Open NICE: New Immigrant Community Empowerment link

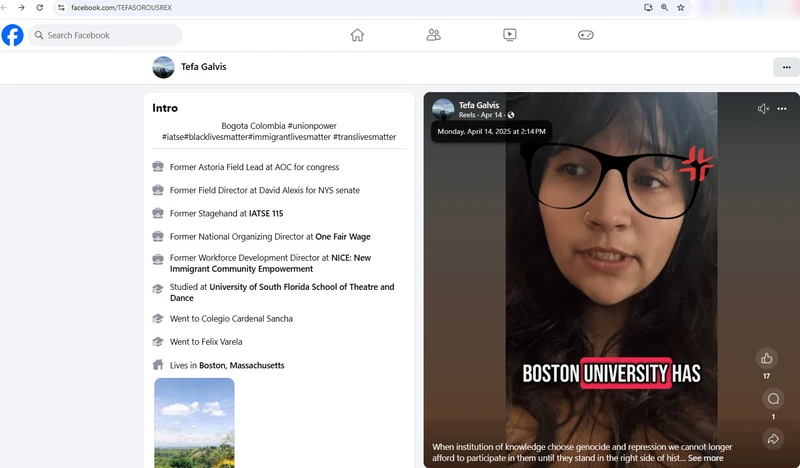[x=270, y=263]
